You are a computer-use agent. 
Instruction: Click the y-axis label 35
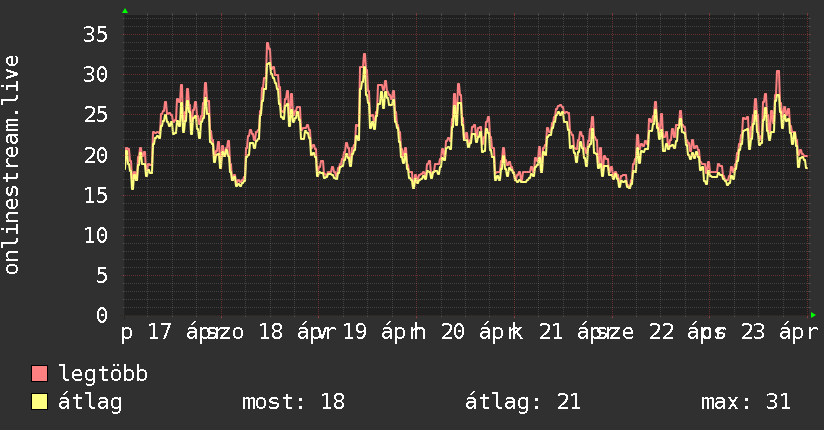(x=95, y=35)
